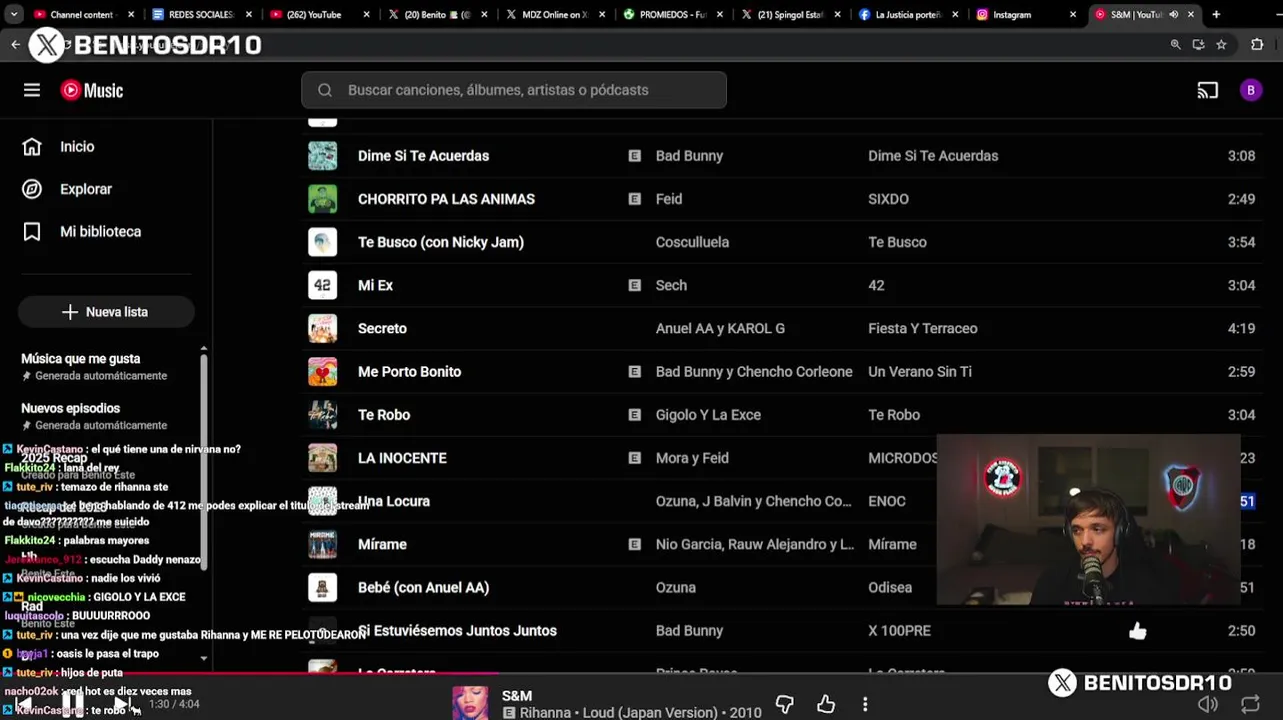Open artist Cosculluela link

click(692, 242)
